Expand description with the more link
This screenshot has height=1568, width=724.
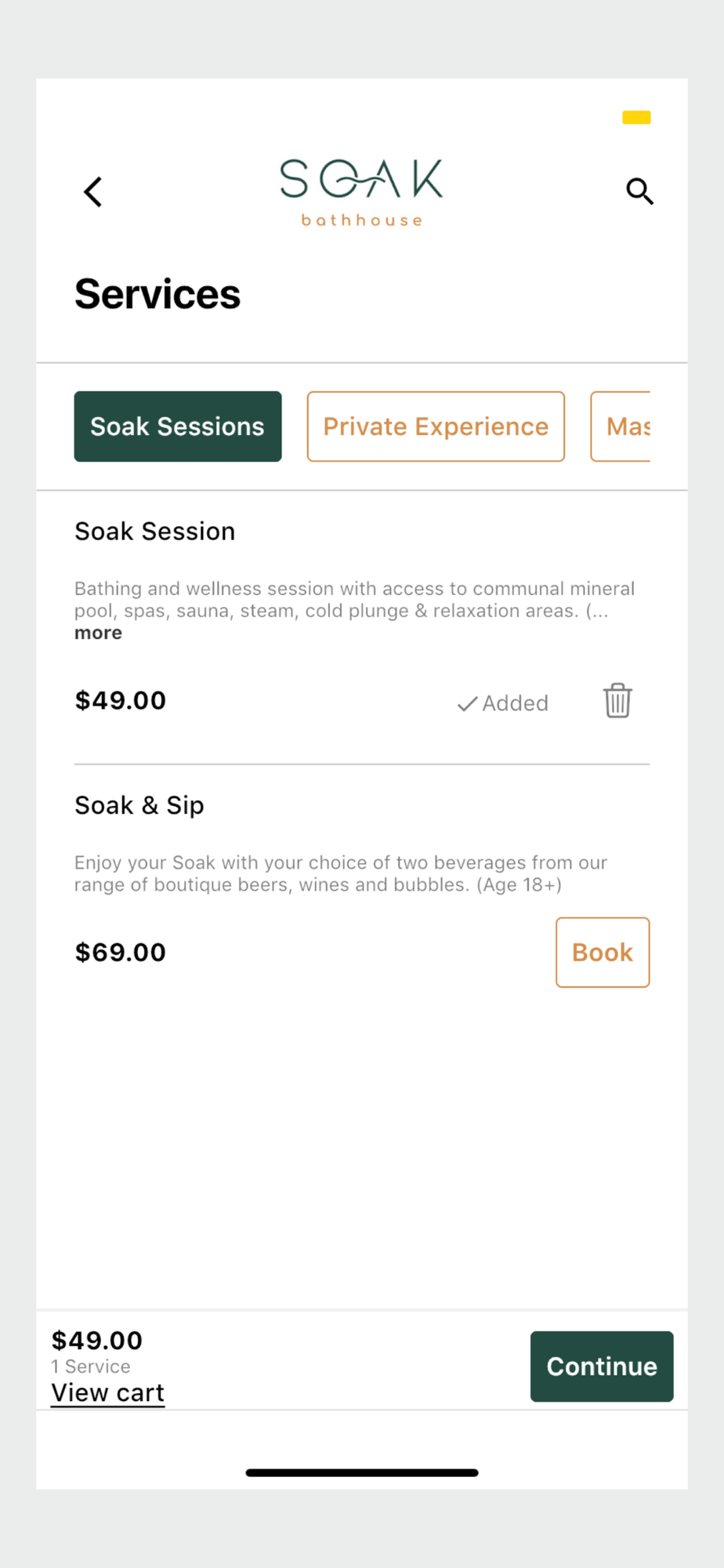tap(98, 633)
